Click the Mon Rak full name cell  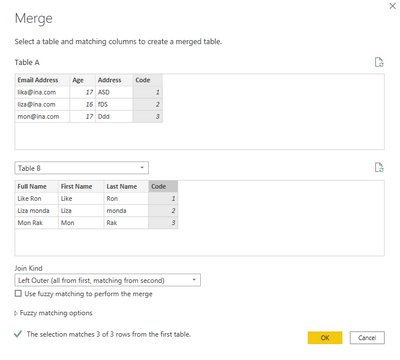(37, 223)
